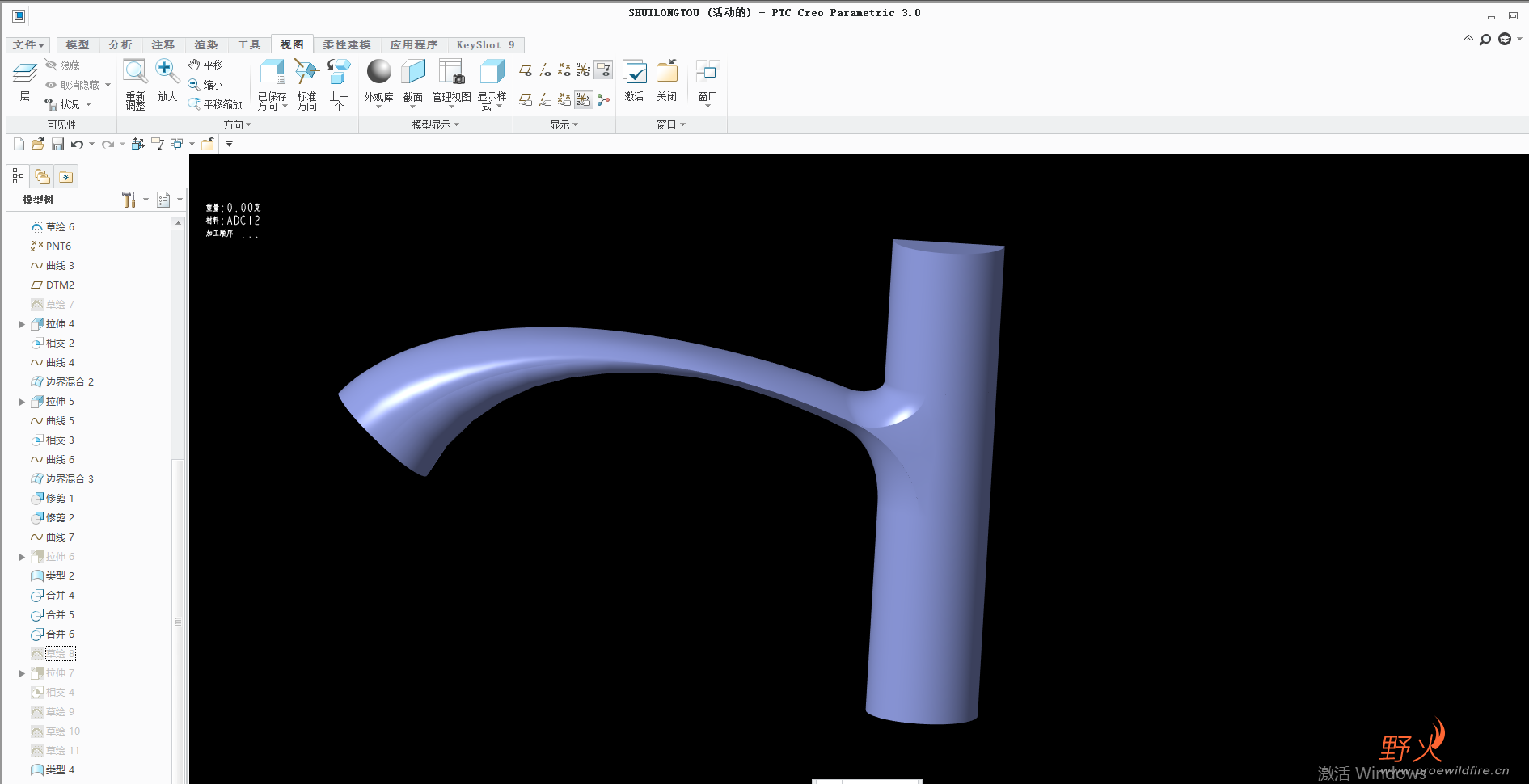Toggle datum axis display
Viewport: 1529px width, 784px height.
tap(545, 70)
